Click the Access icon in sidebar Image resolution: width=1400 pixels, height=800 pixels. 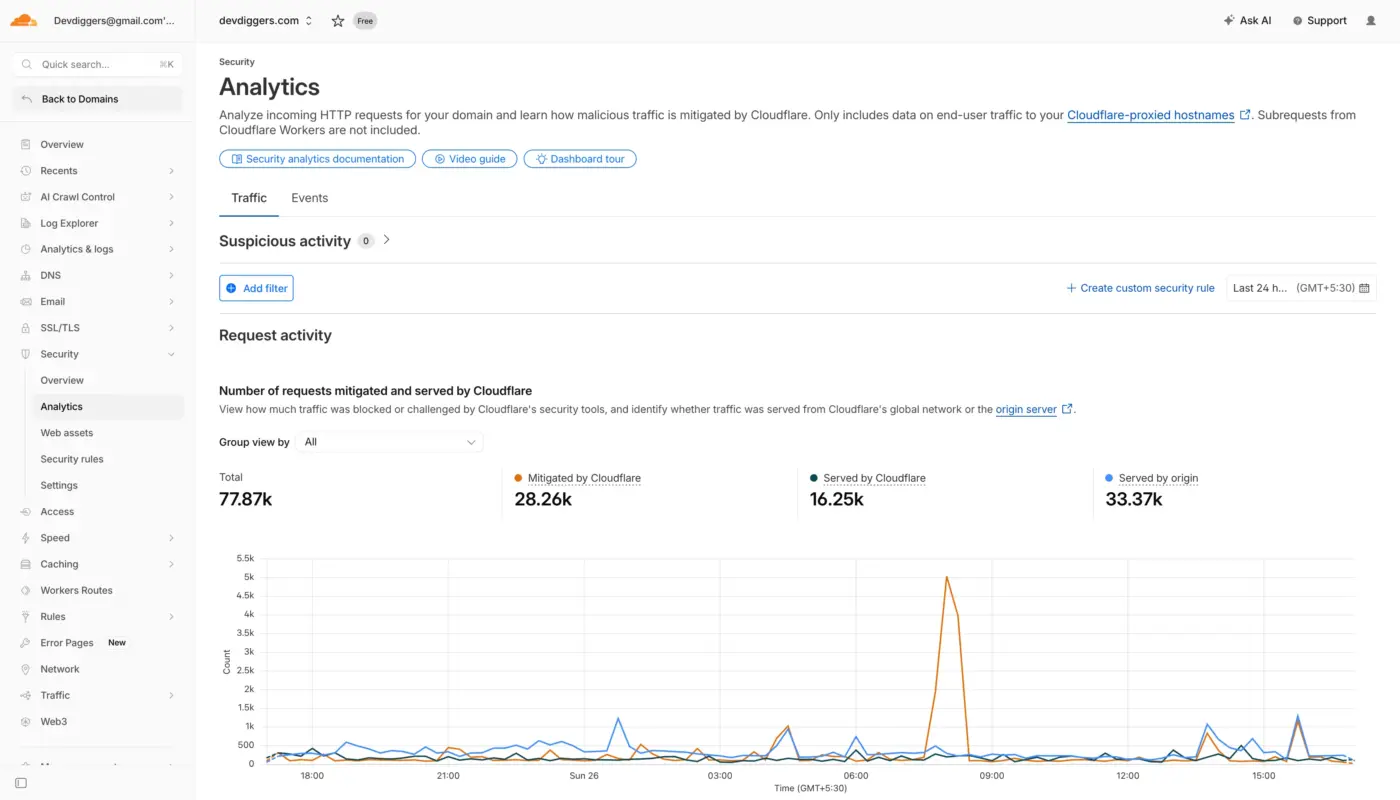click(x=26, y=512)
